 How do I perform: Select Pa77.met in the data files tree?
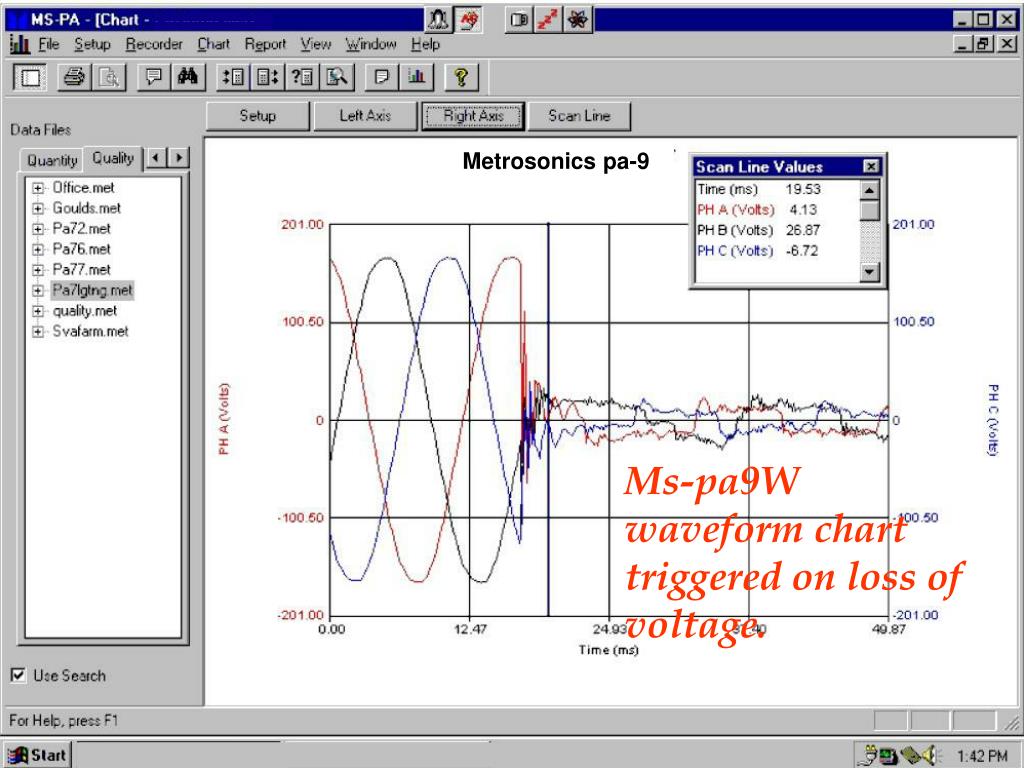82,270
